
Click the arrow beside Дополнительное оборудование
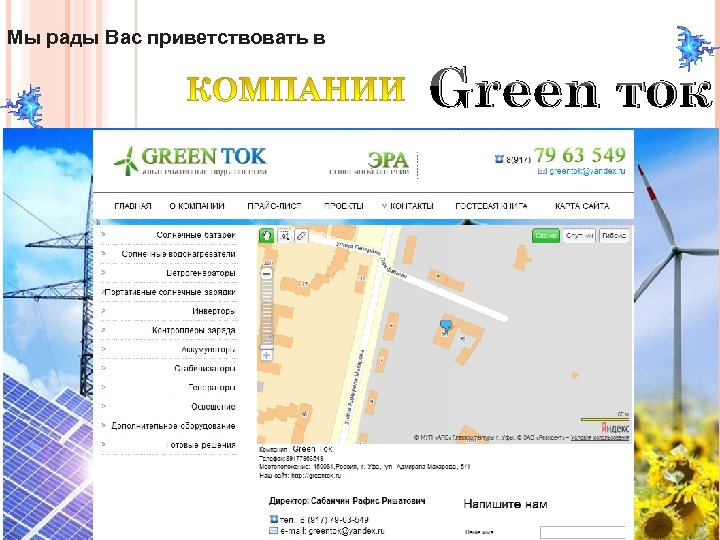(103, 425)
